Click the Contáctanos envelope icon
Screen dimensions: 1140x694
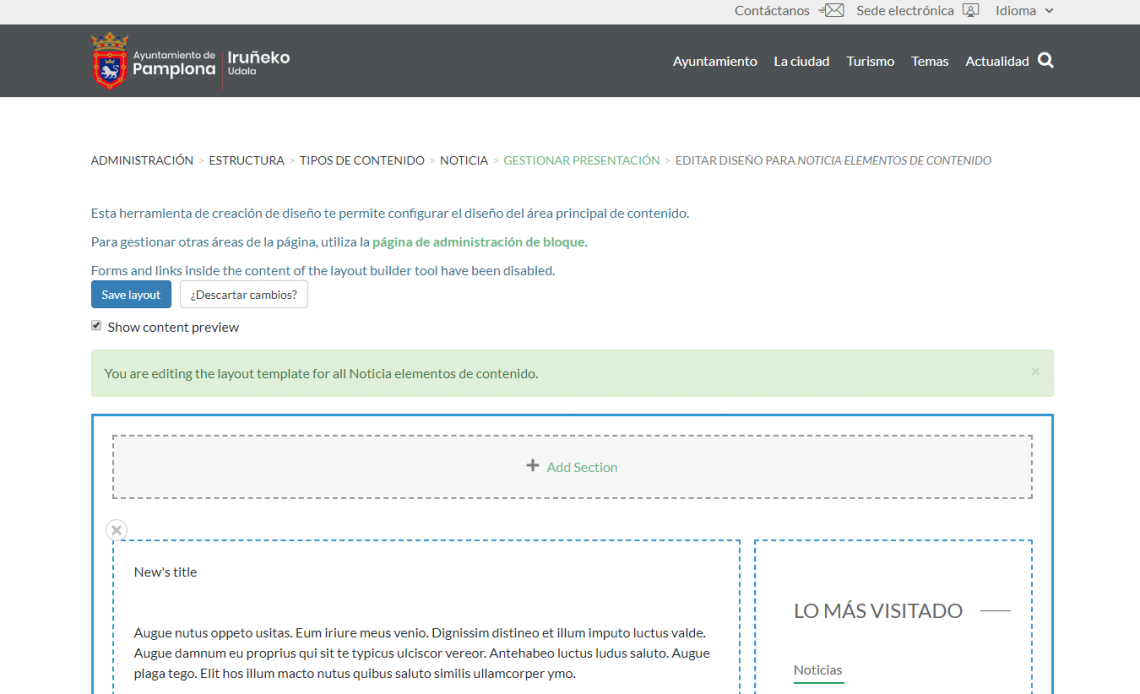coord(832,10)
